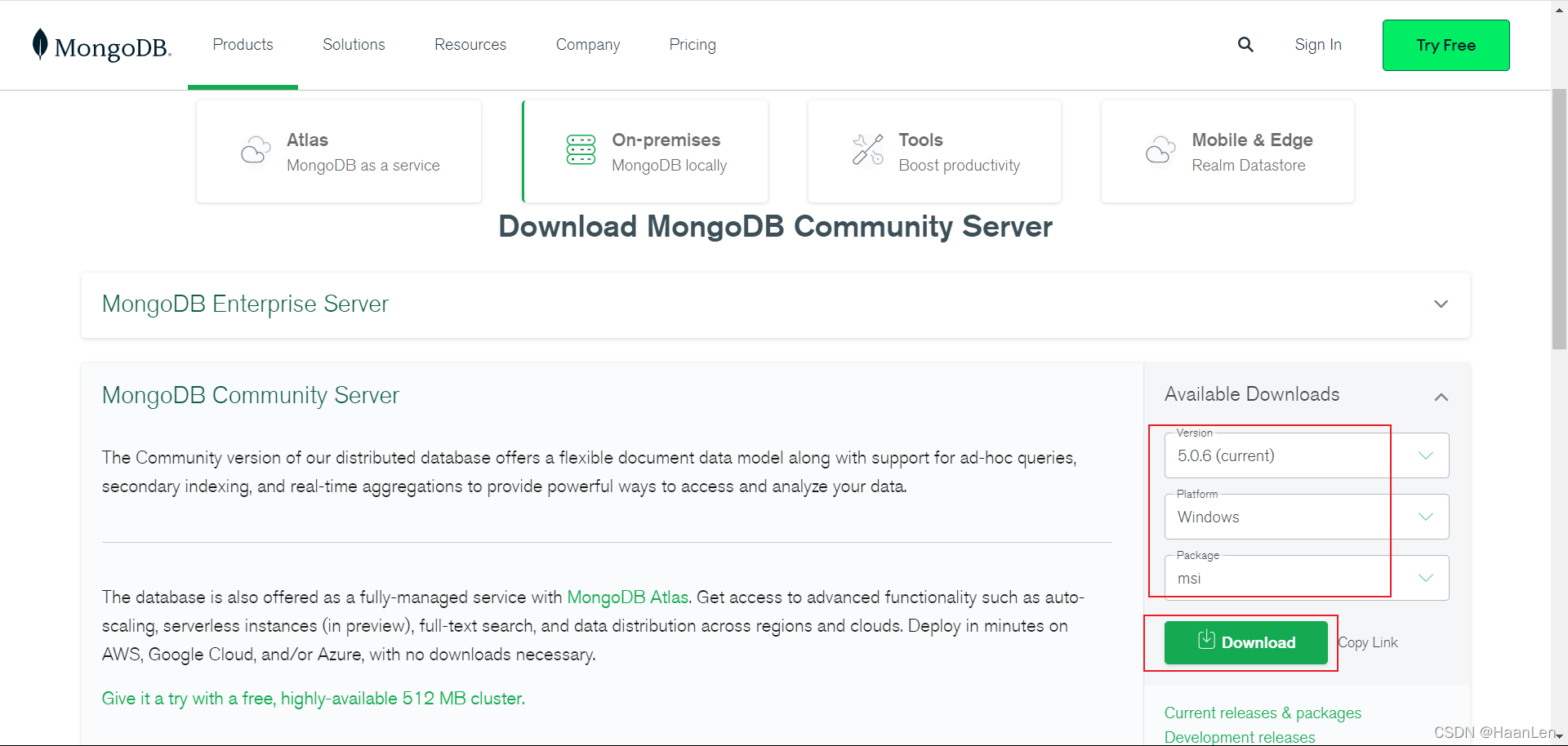Screen dimensions: 1568x746
Task: Open the Products menu
Action: [x=243, y=45]
